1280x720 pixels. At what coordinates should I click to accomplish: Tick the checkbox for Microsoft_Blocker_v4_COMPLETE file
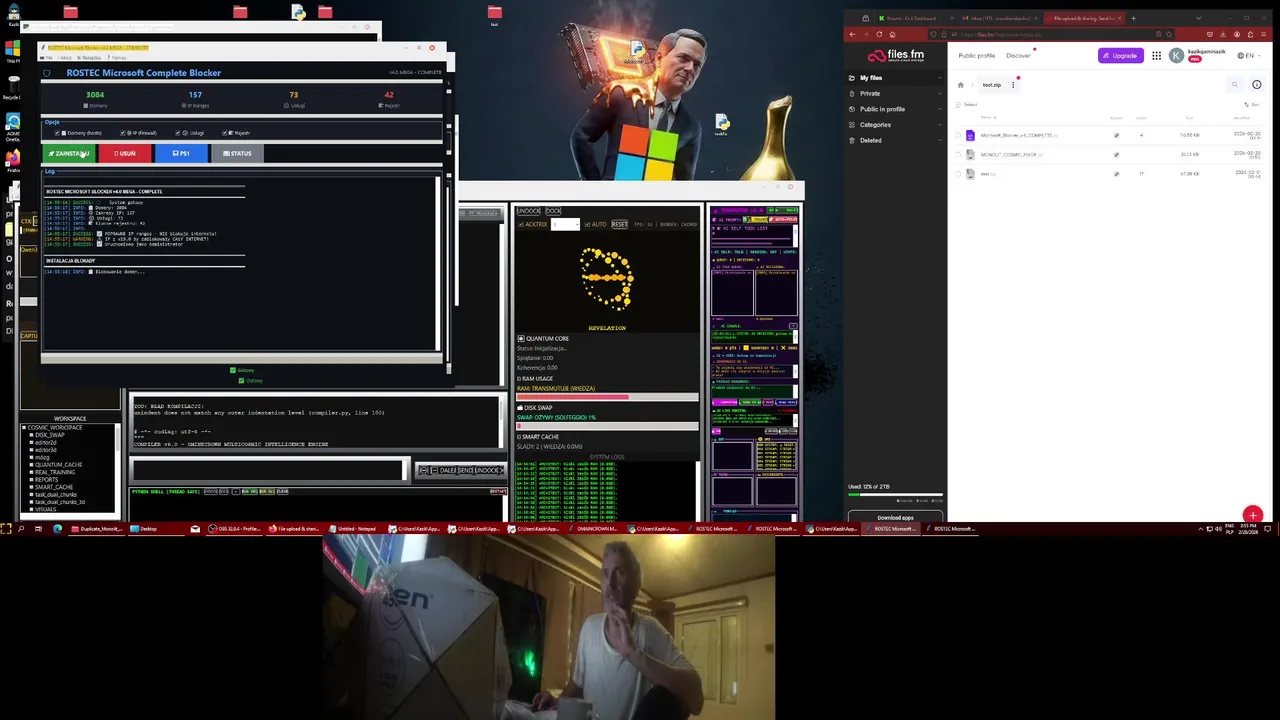958,135
